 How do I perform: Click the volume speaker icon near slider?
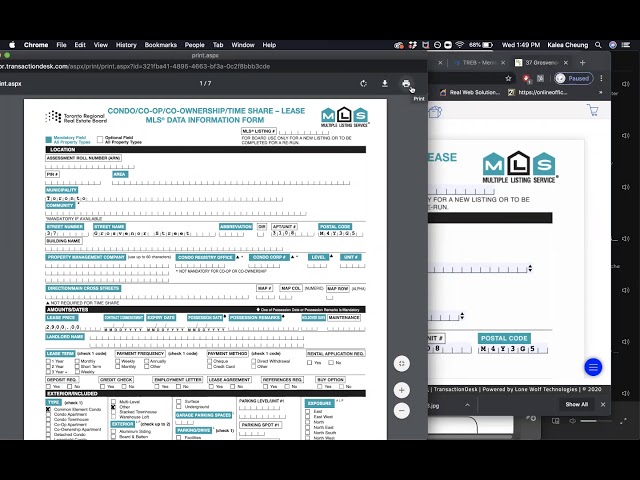tap(573, 421)
